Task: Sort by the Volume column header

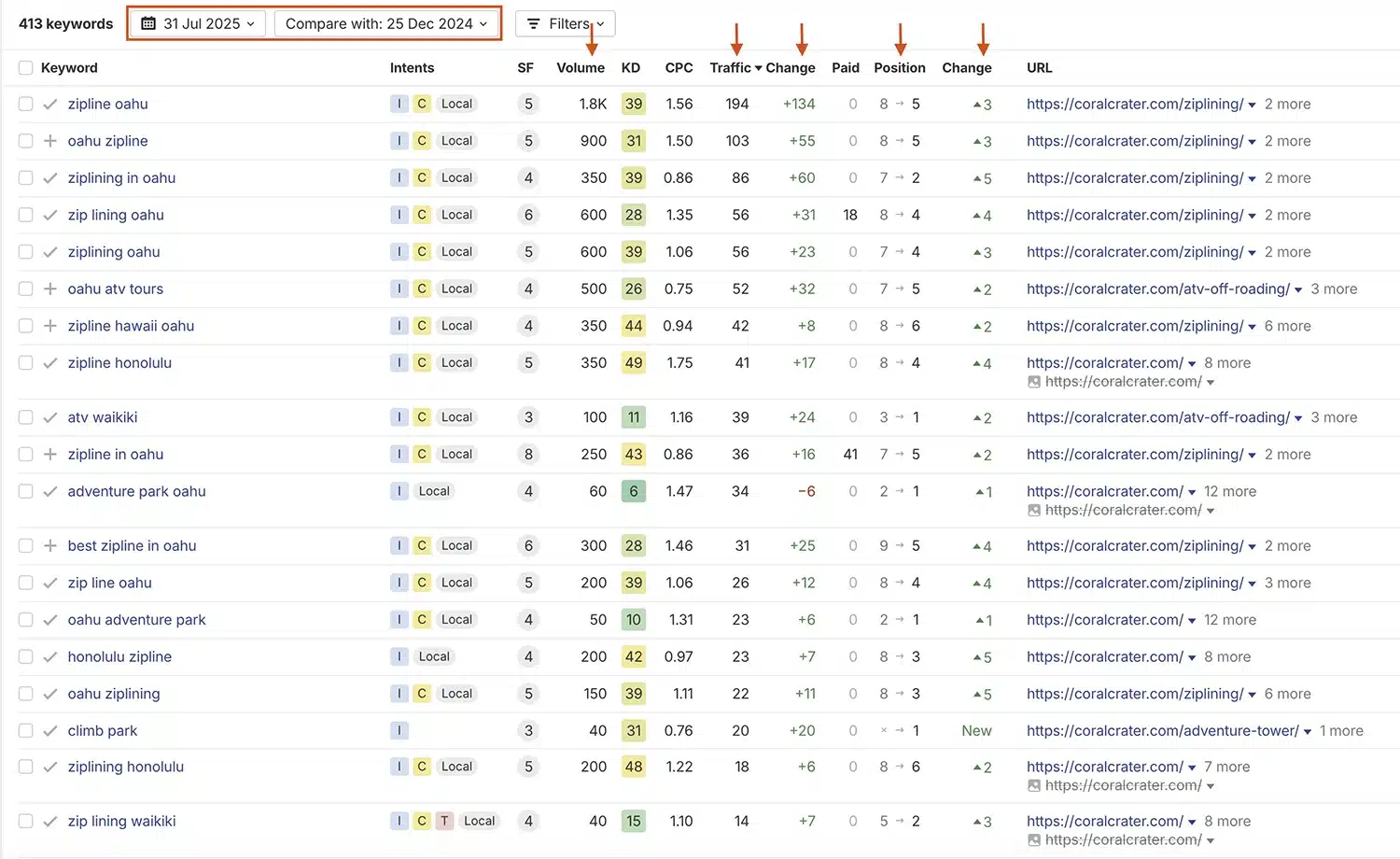Action: click(581, 67)
